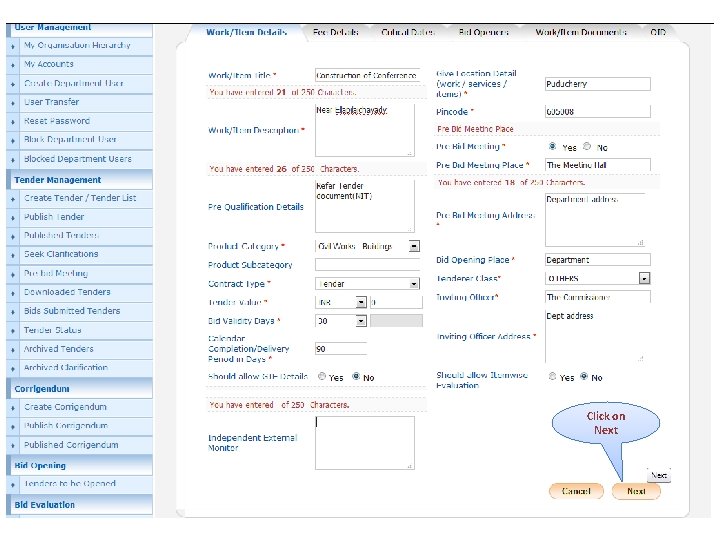Click bullet icon beside User Transfer
Image resolution: width=720 pixels, height=540 pixels.
pyautogui.click(x=13, y=103)
